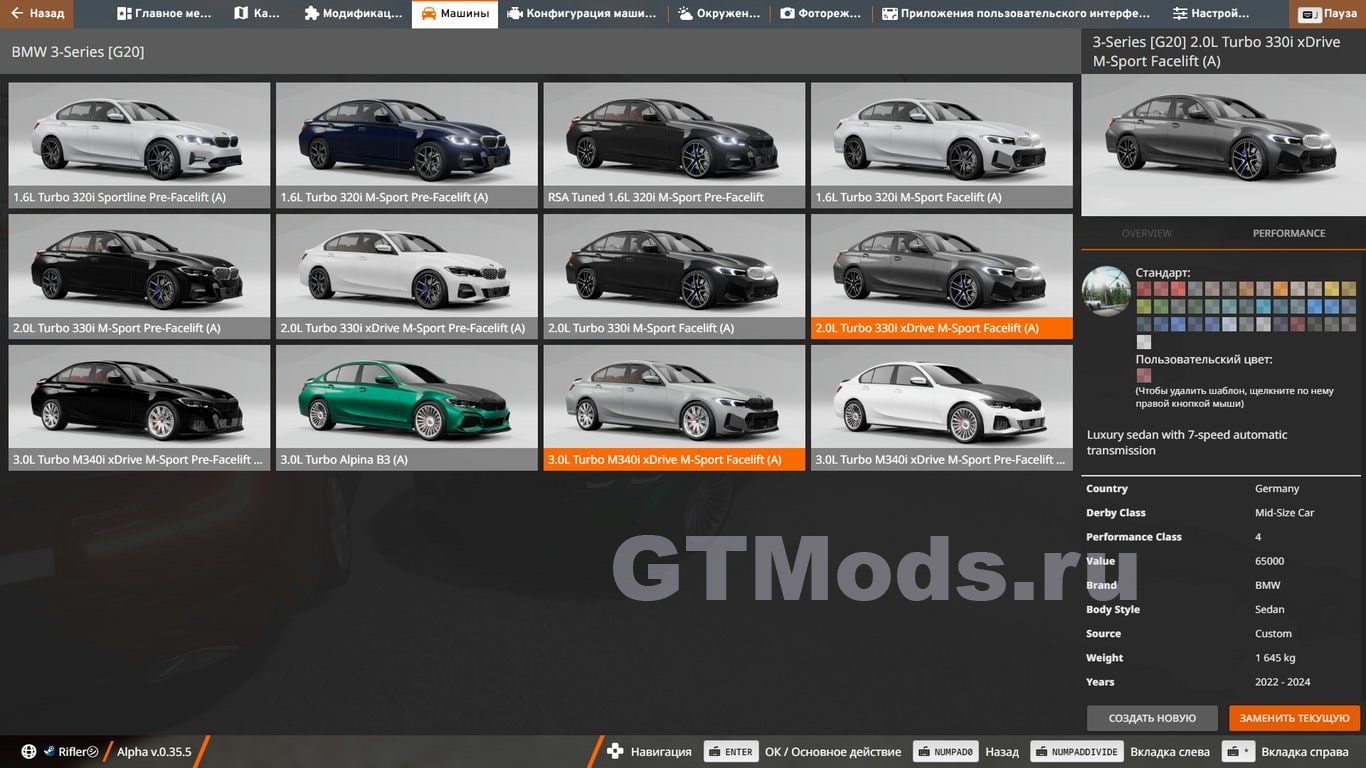Click the Alpha v.0.35.5 version label
The width and height of the screenshot is (1366, 768).
[x=154, y=752]
